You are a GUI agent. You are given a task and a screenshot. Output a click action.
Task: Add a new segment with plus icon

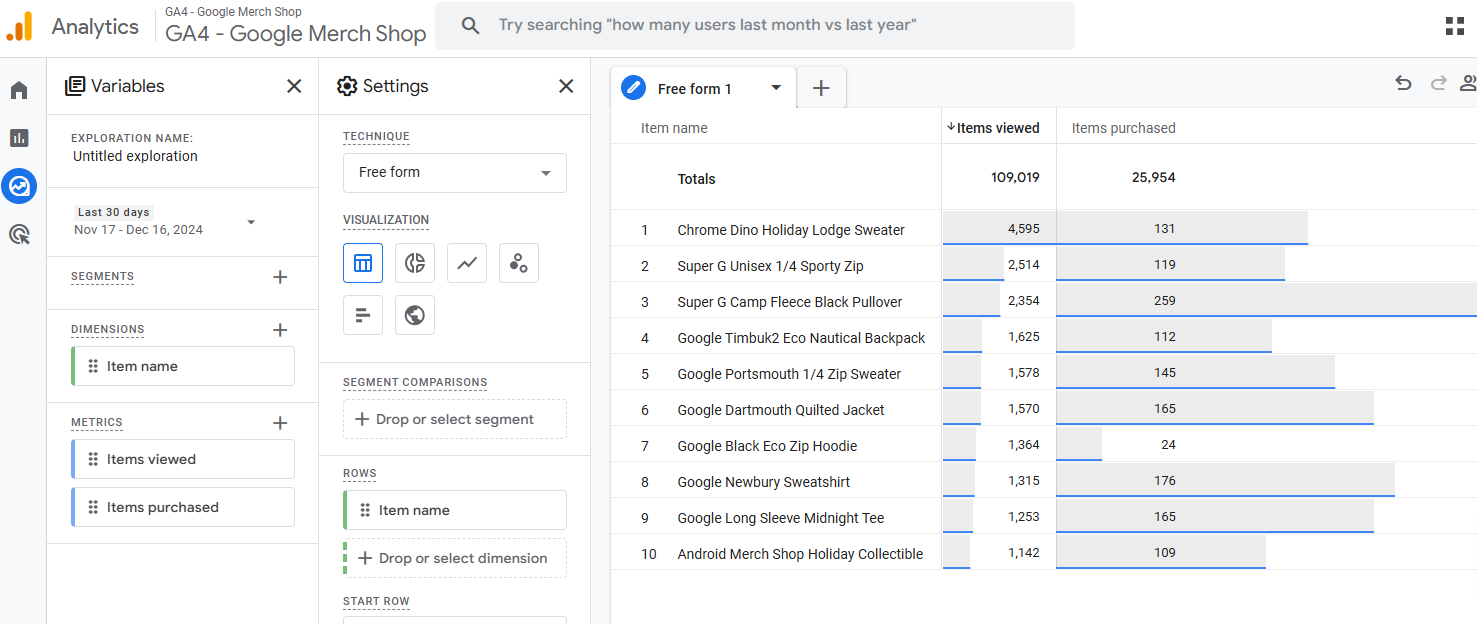click(x=280, y=277)
